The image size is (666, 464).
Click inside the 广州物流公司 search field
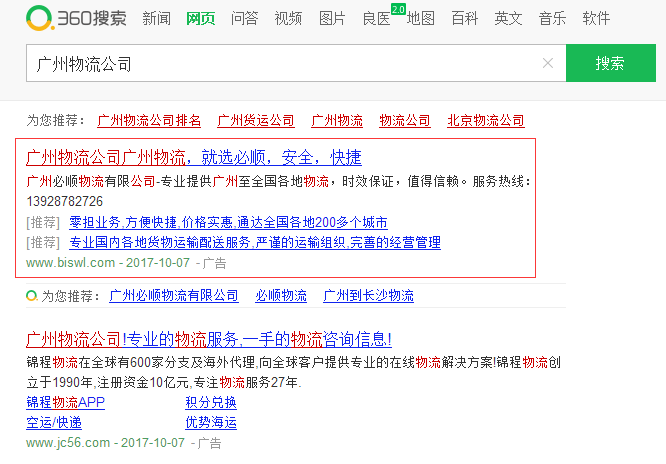280,63
